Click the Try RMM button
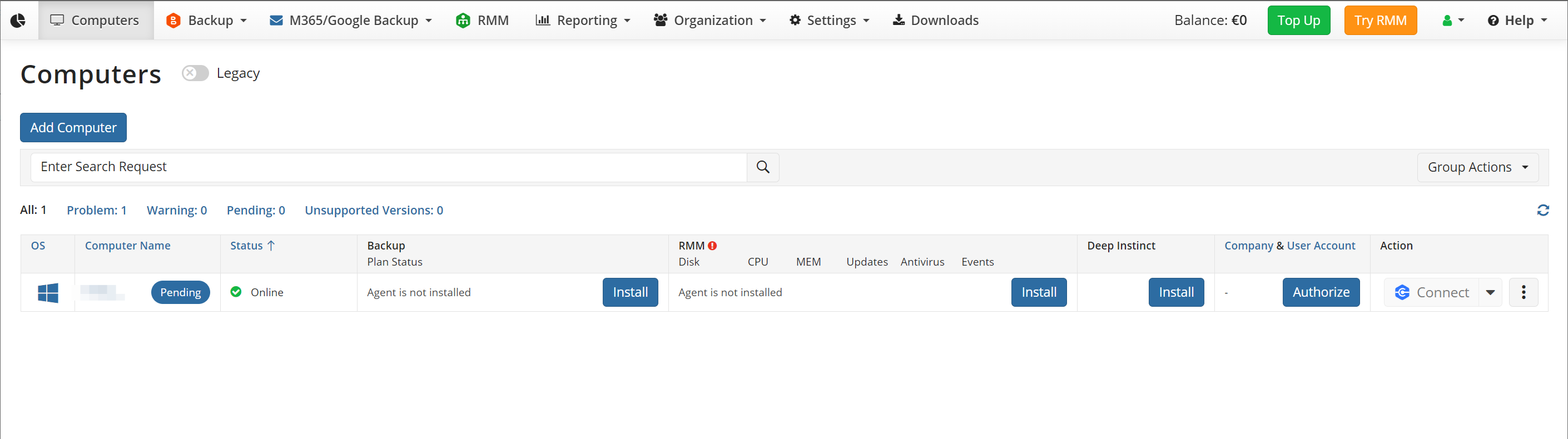The image size is (1568, 439). coord(1380,21)
